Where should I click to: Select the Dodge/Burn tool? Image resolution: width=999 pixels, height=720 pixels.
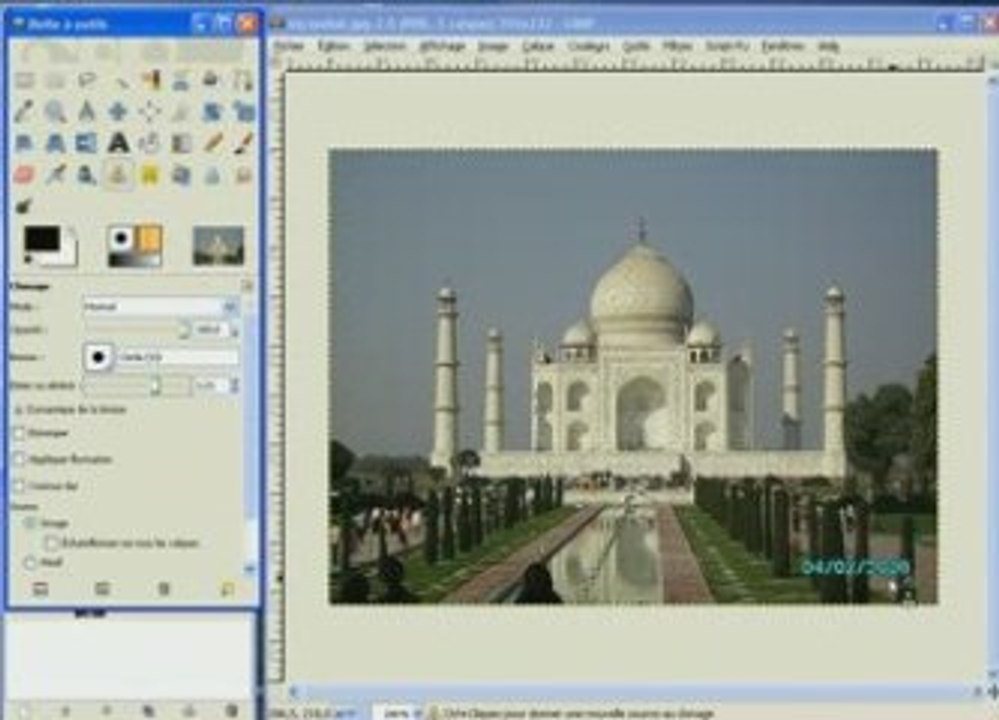[25, 205]
